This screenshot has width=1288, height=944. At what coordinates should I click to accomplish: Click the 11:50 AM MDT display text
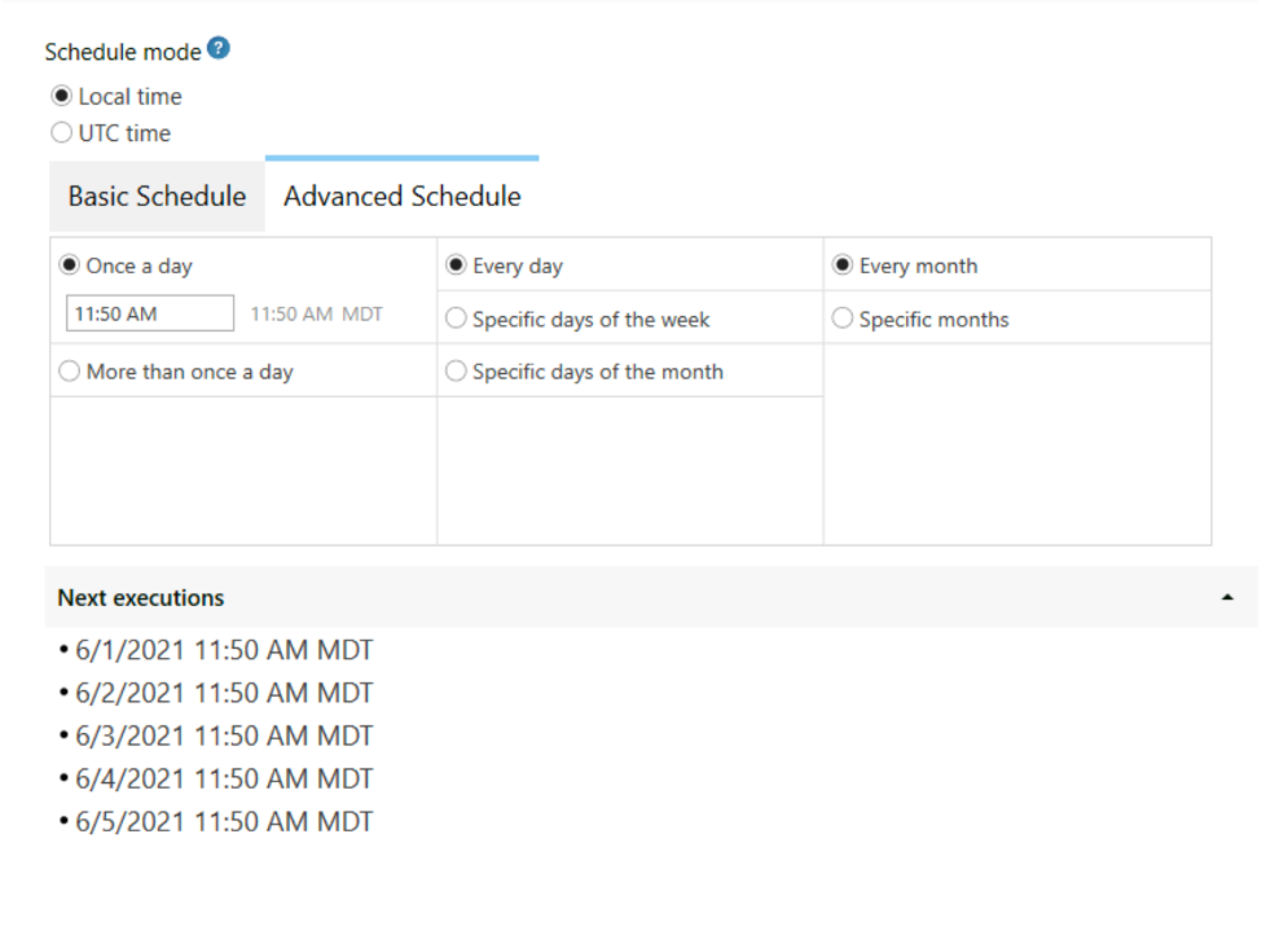point(315,313)
